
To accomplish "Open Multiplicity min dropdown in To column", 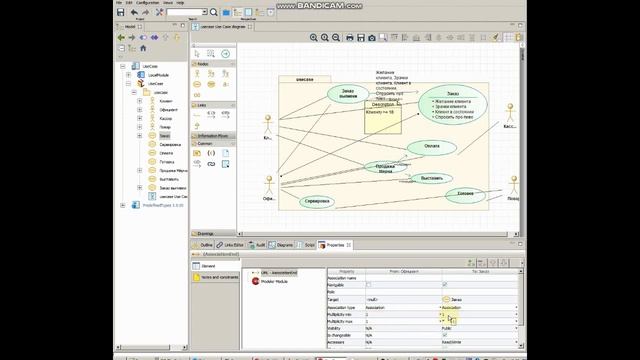I will tap(516, 315).
